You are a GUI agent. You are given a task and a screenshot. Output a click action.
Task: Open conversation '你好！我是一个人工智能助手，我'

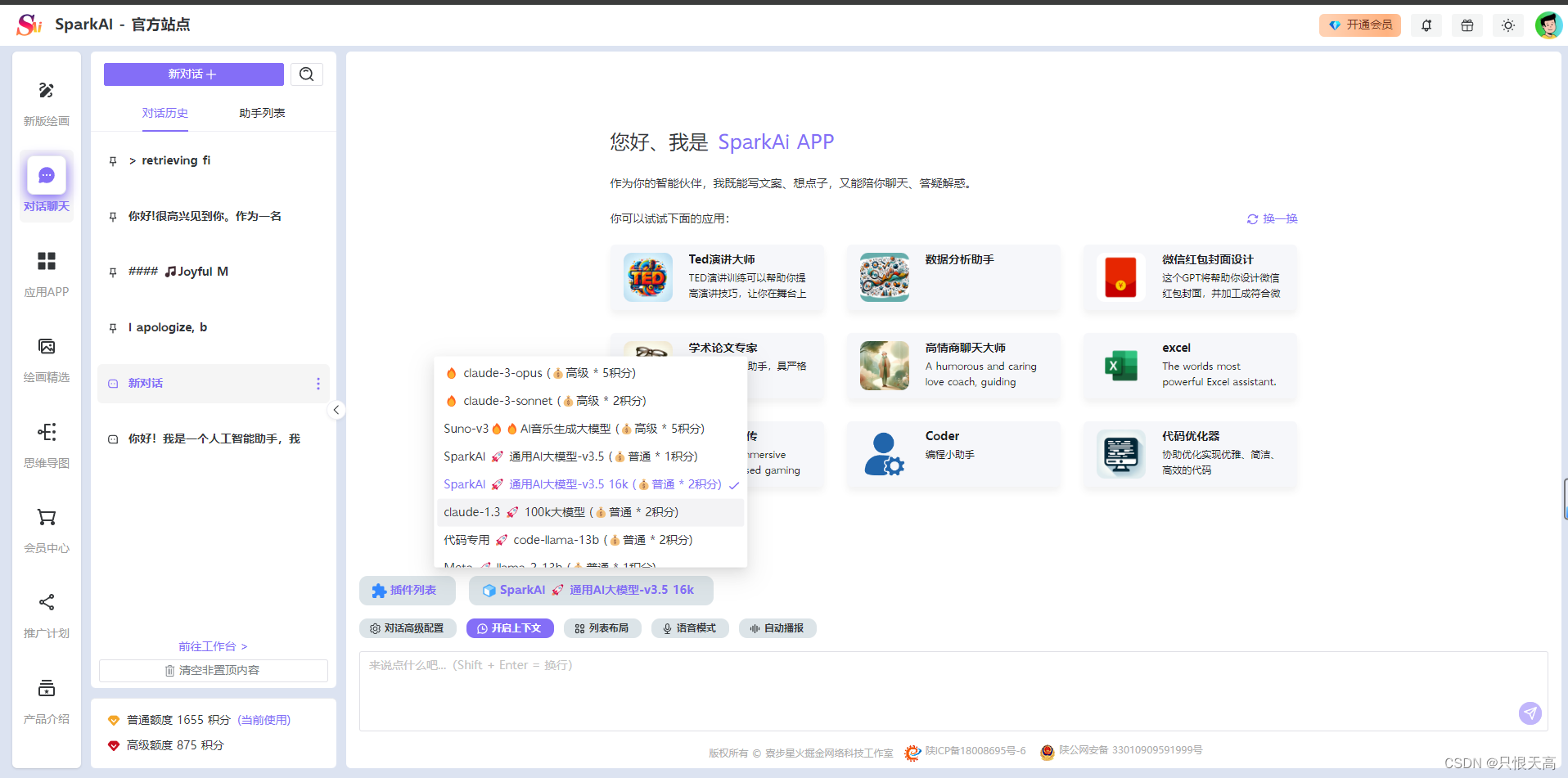213,439
